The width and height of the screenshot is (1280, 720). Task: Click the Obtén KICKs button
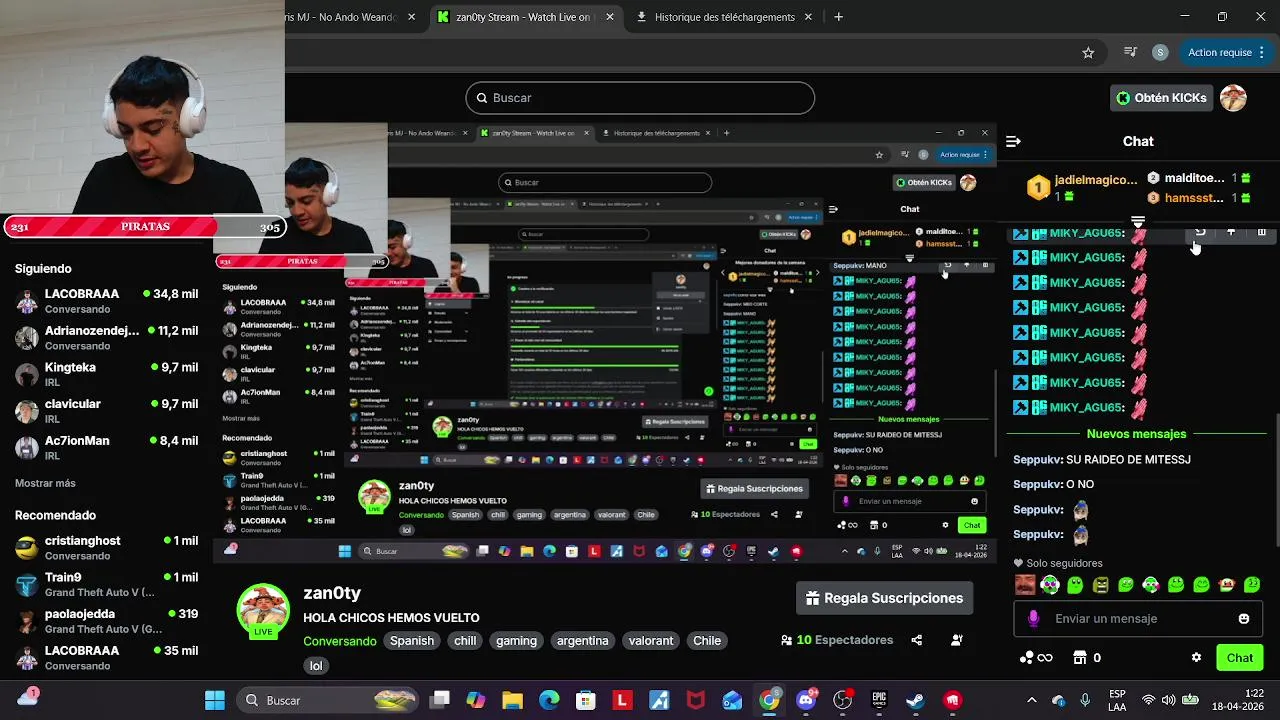click(x=1162, y=98)
